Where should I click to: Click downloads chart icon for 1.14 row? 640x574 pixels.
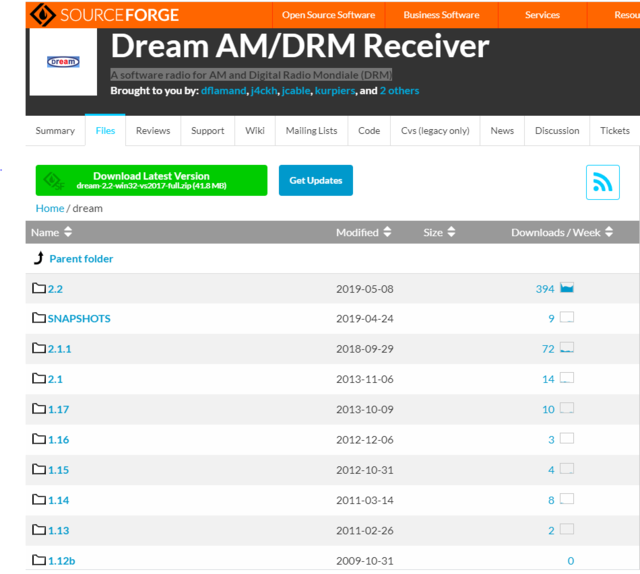coord(567,499)
